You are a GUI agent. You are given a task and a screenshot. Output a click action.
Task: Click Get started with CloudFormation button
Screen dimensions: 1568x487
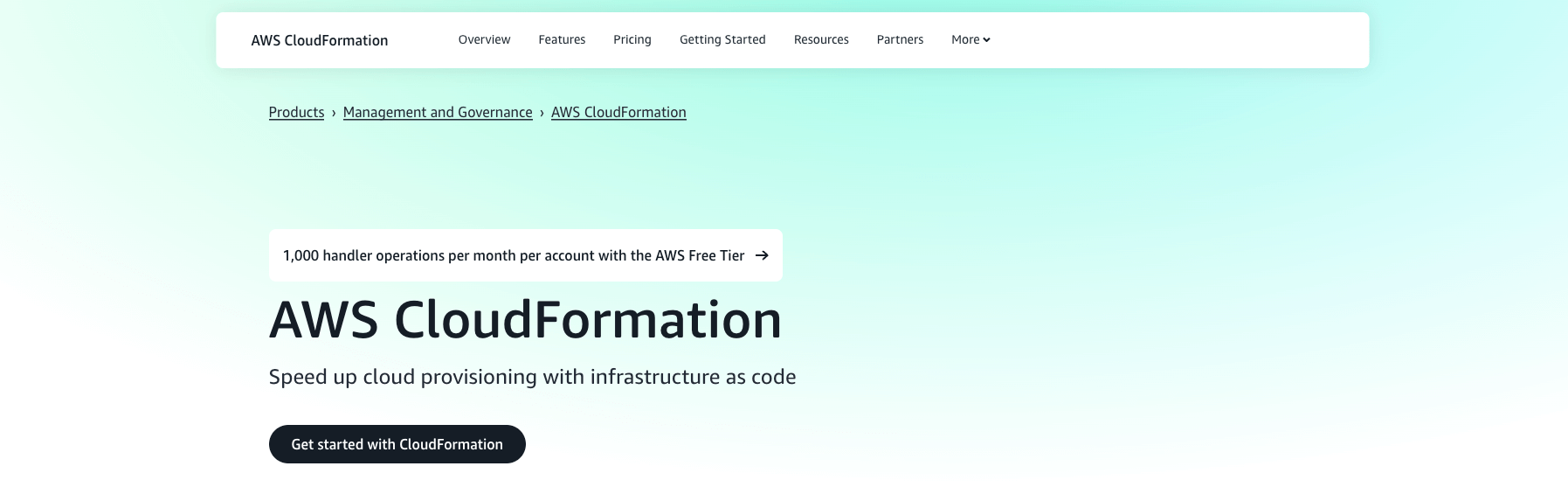click(397, 444)
